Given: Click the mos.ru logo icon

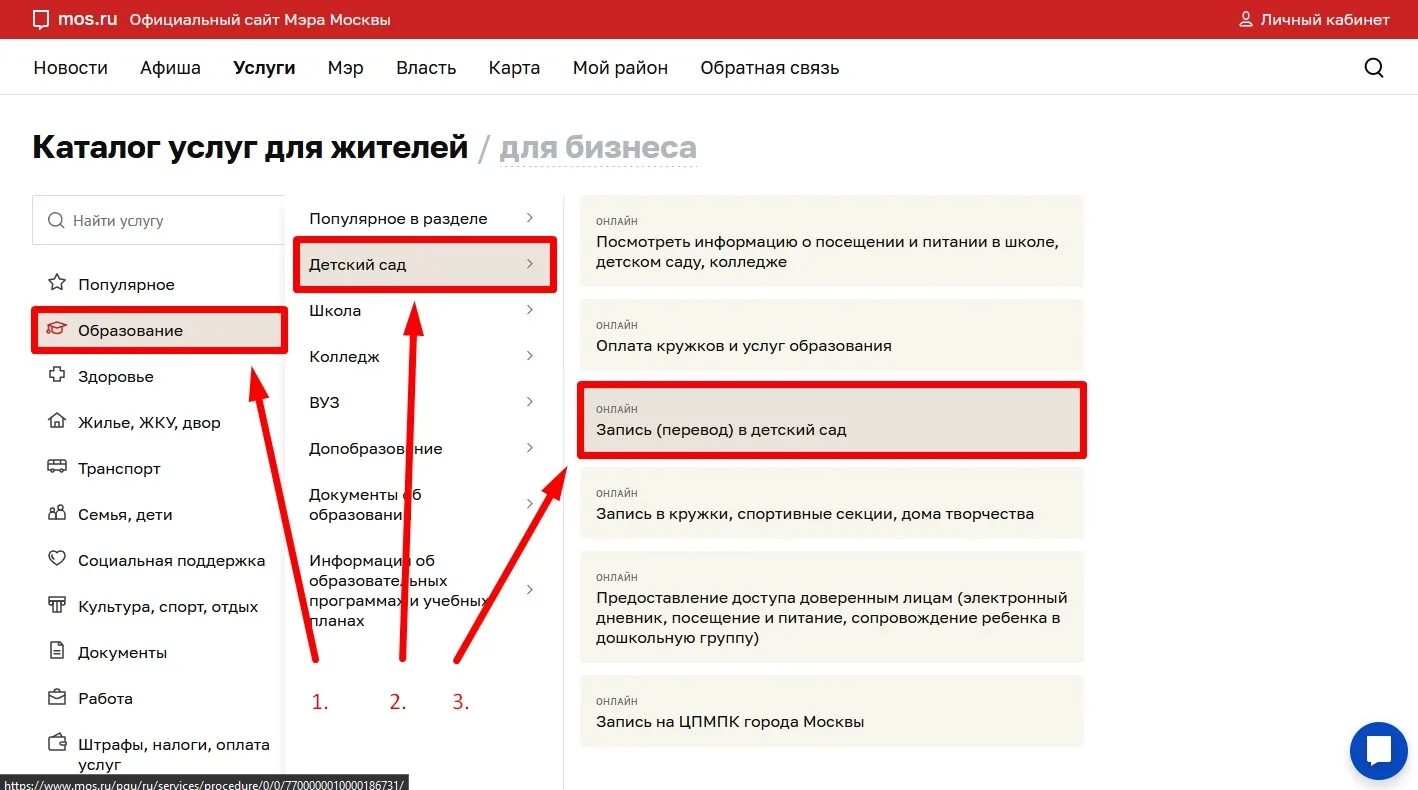Looking at the screenshot, I should pos(41,20).
